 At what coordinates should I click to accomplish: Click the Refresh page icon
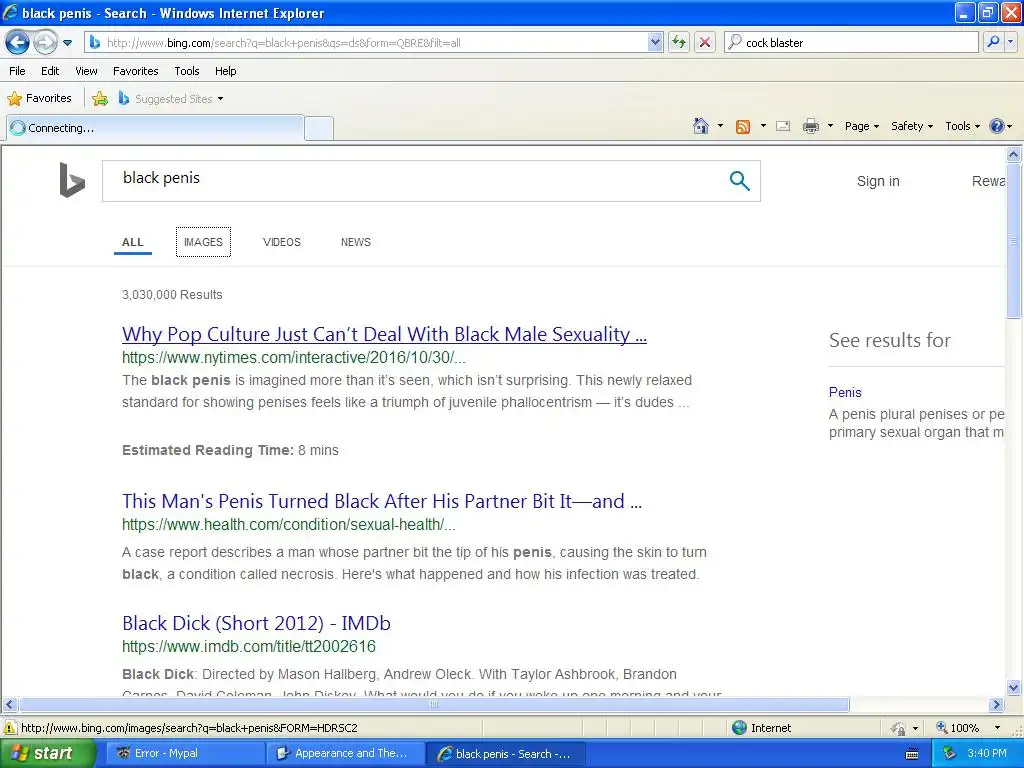tap(679, 42)
